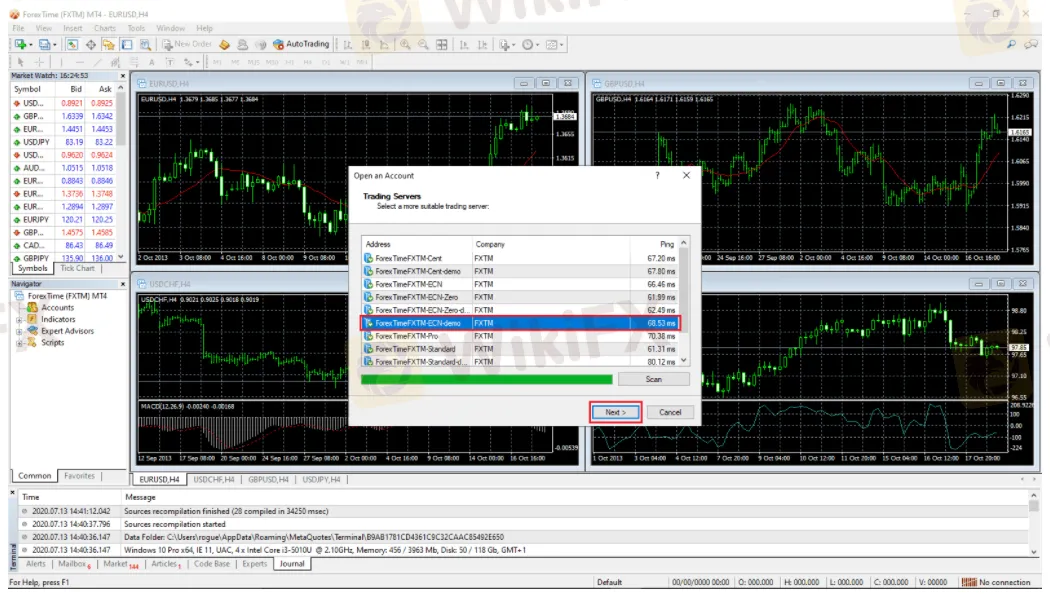
Task: Open the Experts terminal tab
Action: click(x=254, y=564)
